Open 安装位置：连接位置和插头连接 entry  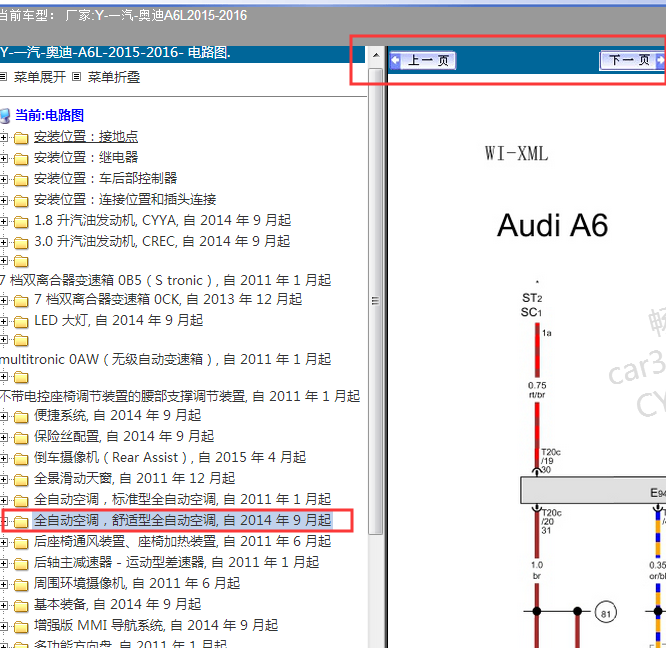(x=125, y=200)
